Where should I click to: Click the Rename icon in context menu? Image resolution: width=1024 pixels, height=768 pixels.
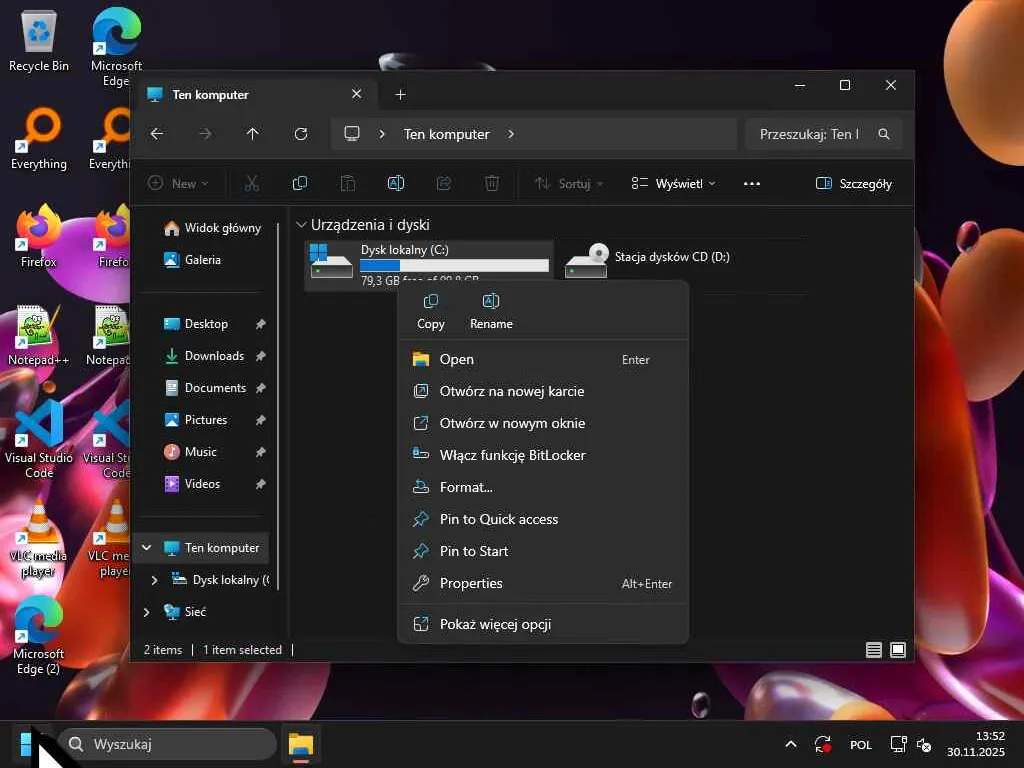pos(491,302)
